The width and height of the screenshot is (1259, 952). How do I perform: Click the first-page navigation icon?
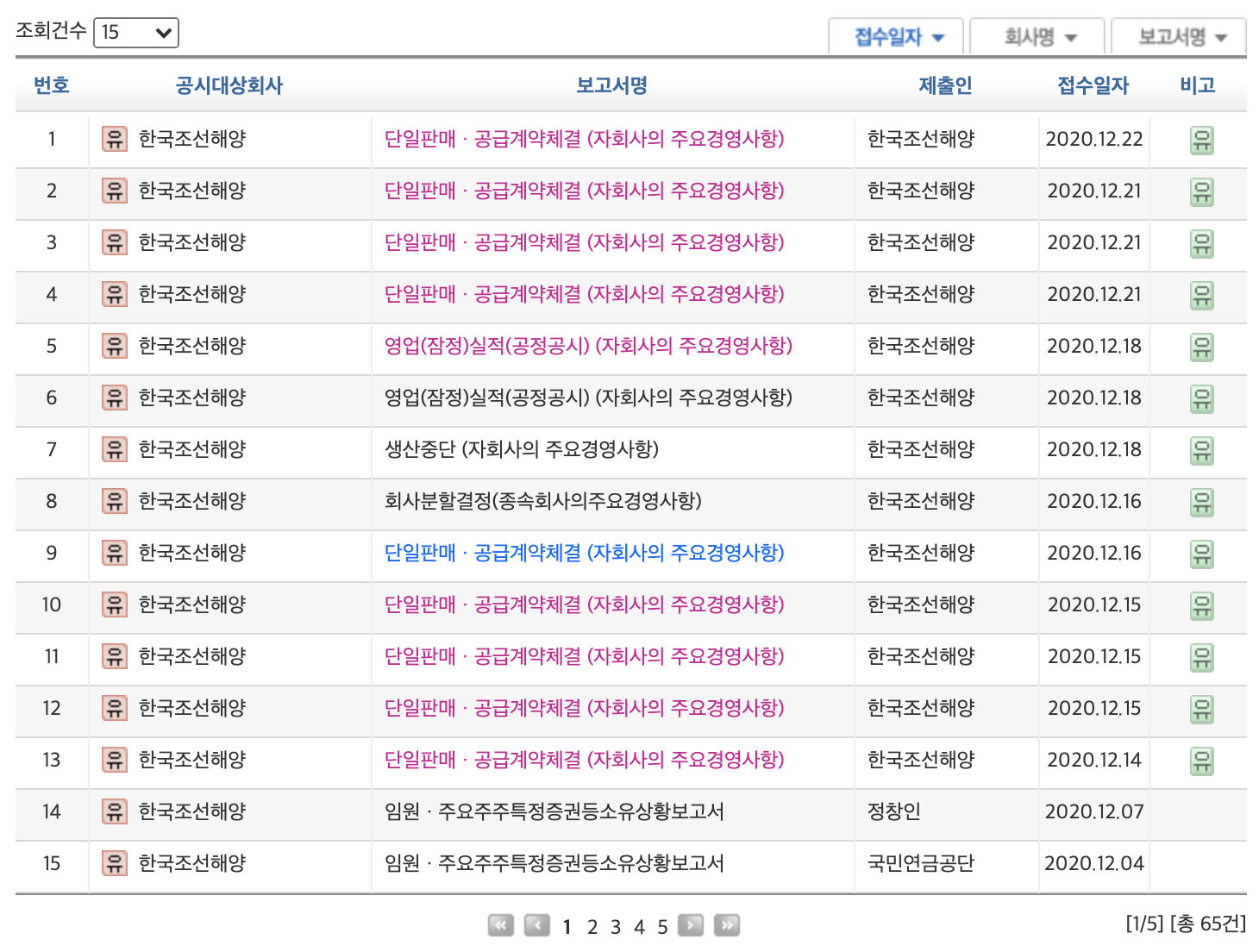(x=500, y=924)
